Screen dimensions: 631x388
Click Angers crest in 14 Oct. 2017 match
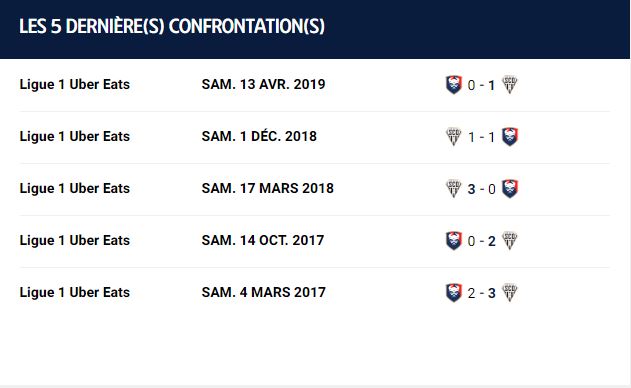click(509, 241)
